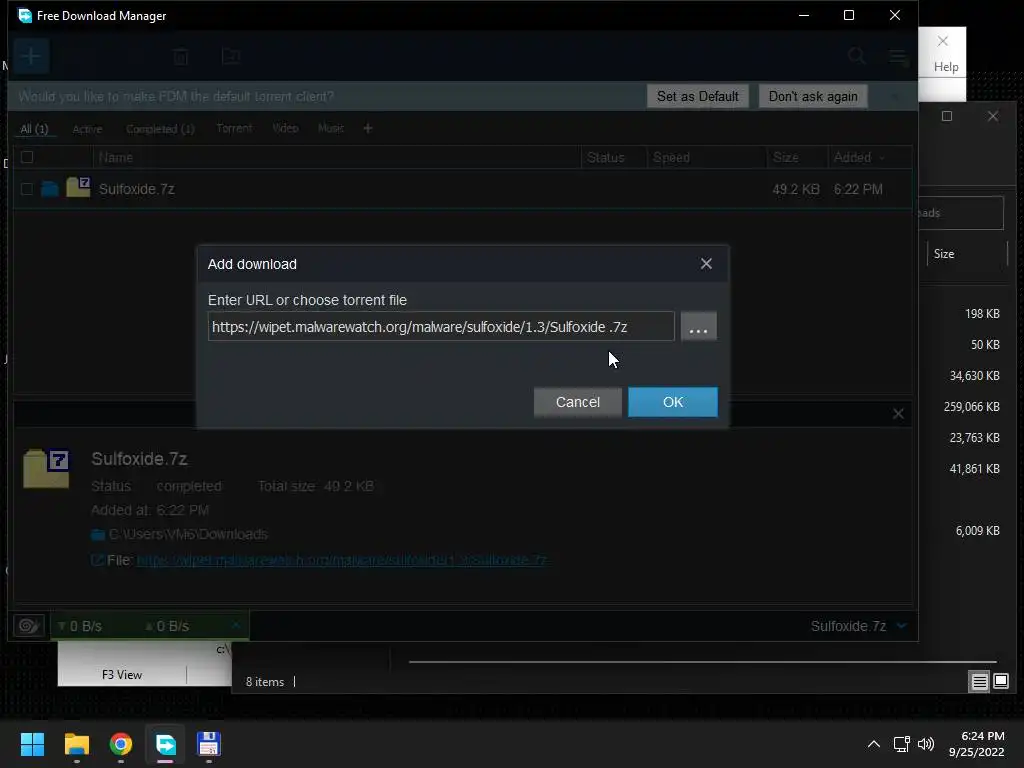Click F3 View in background file manager
This screenshot has height=768, width=1024.
coord(122,675)
